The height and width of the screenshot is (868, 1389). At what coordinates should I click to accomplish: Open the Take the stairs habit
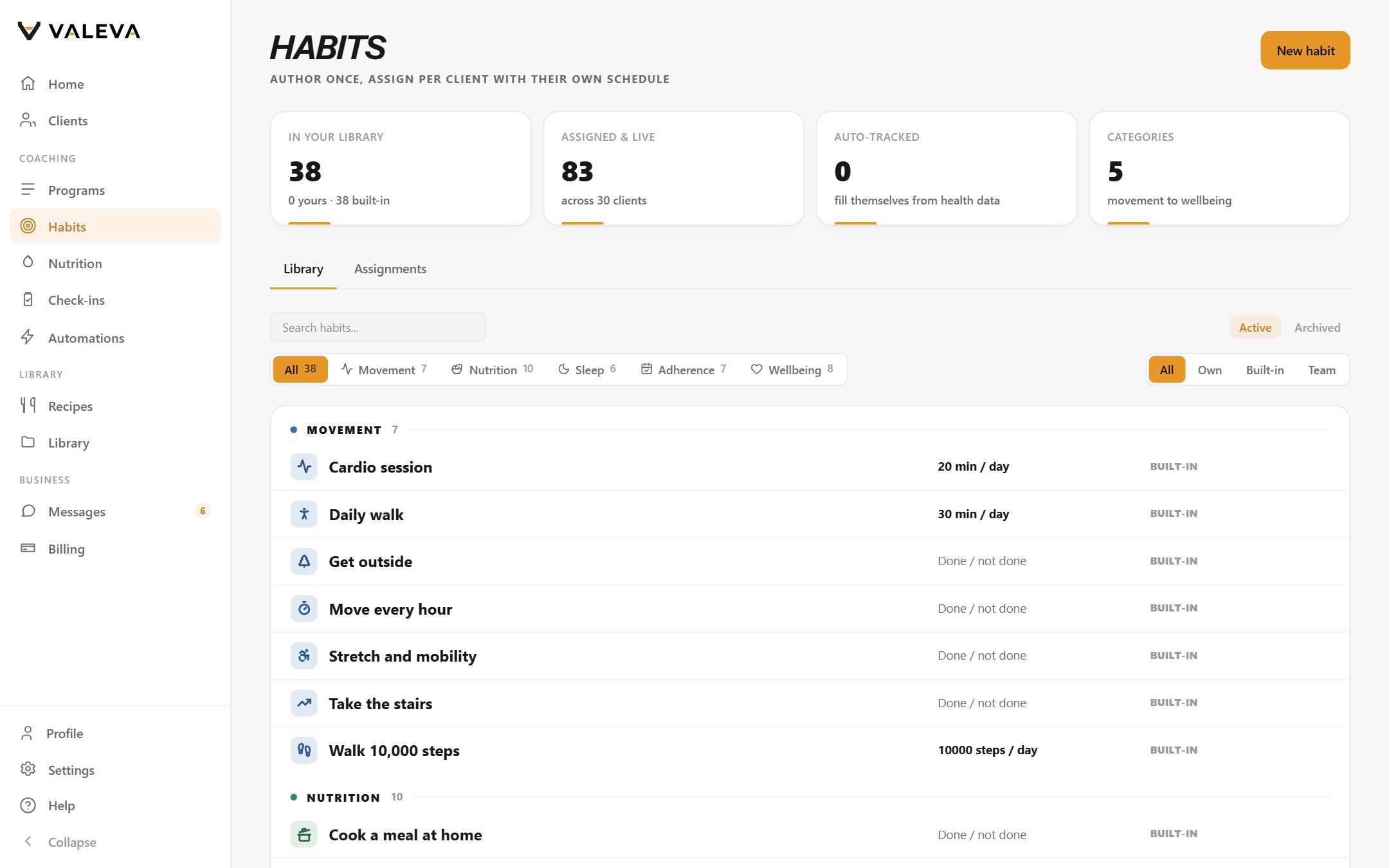[810, 703]
